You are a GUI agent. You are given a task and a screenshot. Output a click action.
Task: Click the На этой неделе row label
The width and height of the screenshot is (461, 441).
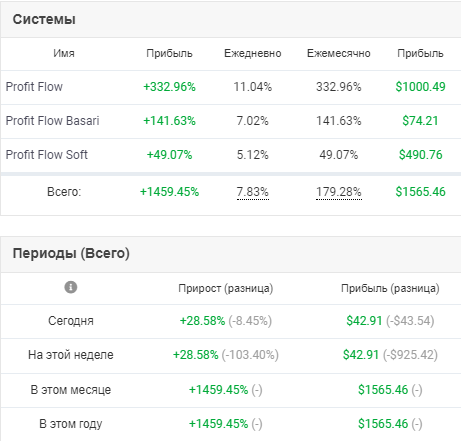point(71,355)
